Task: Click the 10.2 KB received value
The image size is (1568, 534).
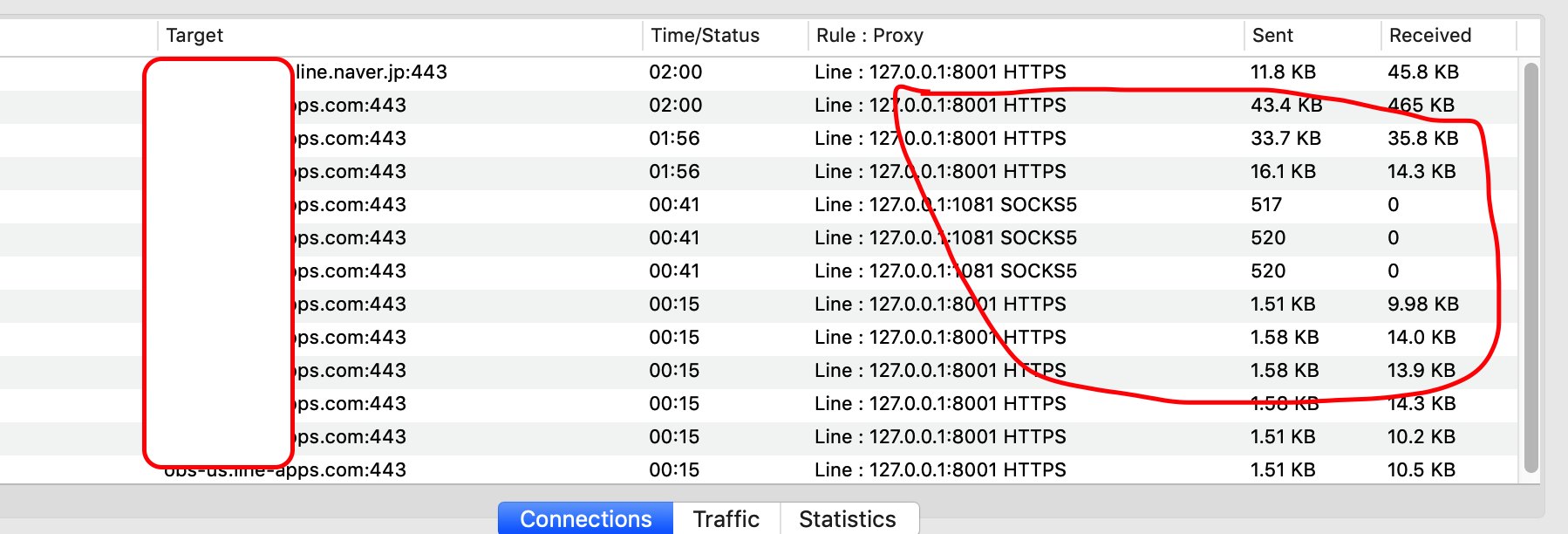Action: [1421, 437]
